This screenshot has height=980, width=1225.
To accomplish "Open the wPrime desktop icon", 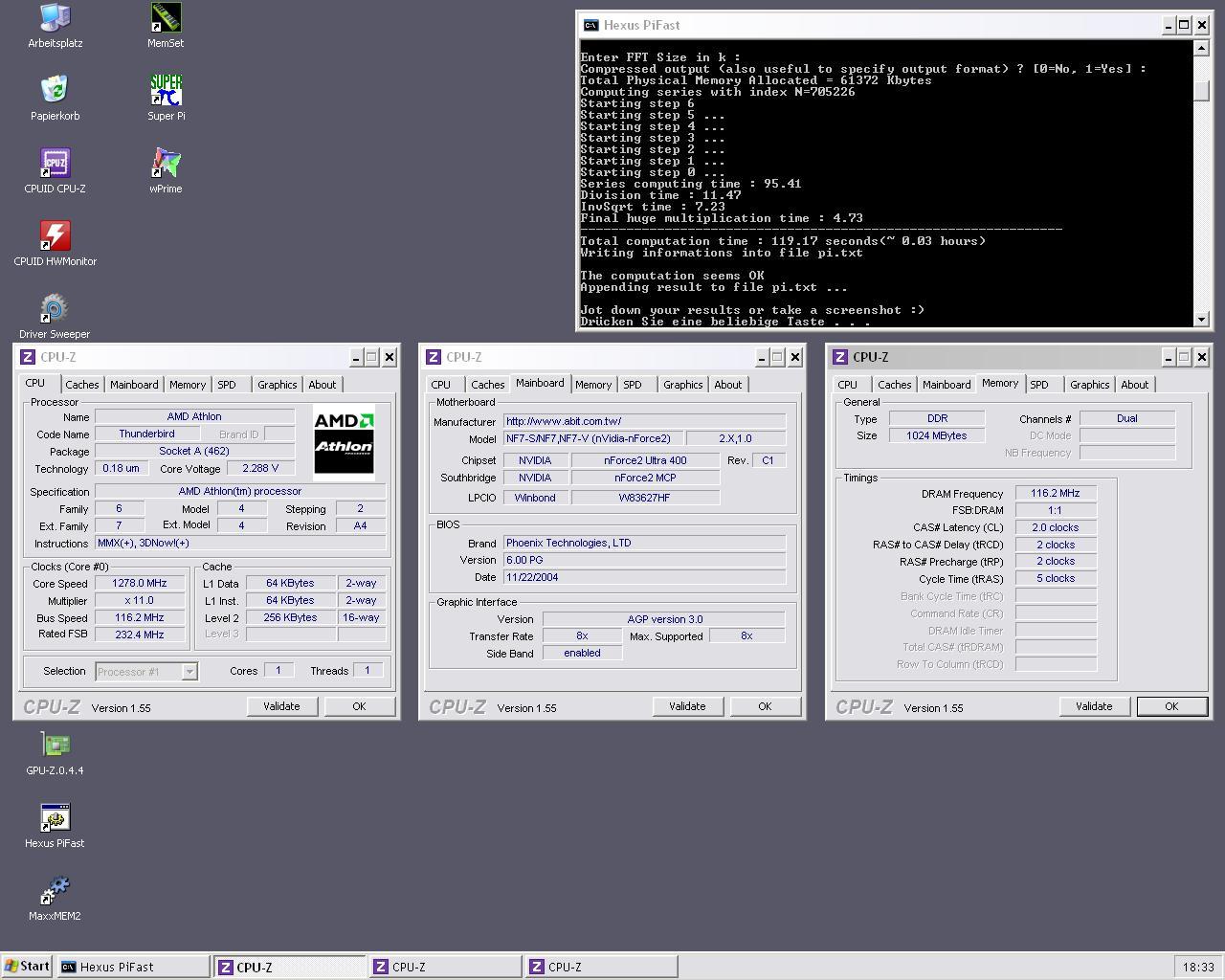I will point(166,171).
